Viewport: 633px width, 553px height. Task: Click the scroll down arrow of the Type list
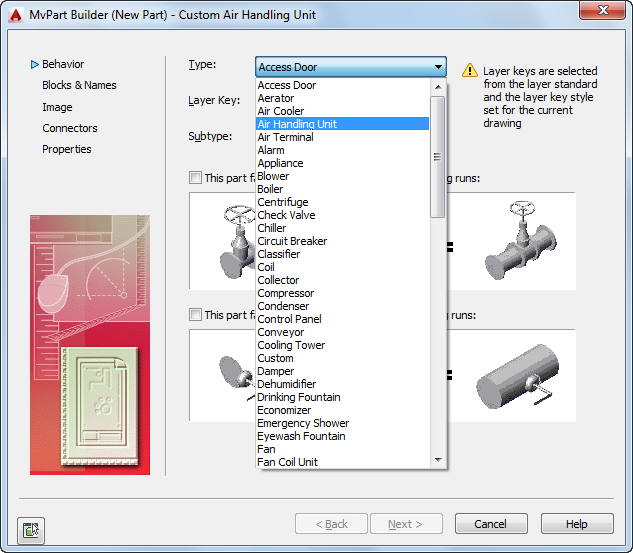pyautogui.click(x=438, y=460)
